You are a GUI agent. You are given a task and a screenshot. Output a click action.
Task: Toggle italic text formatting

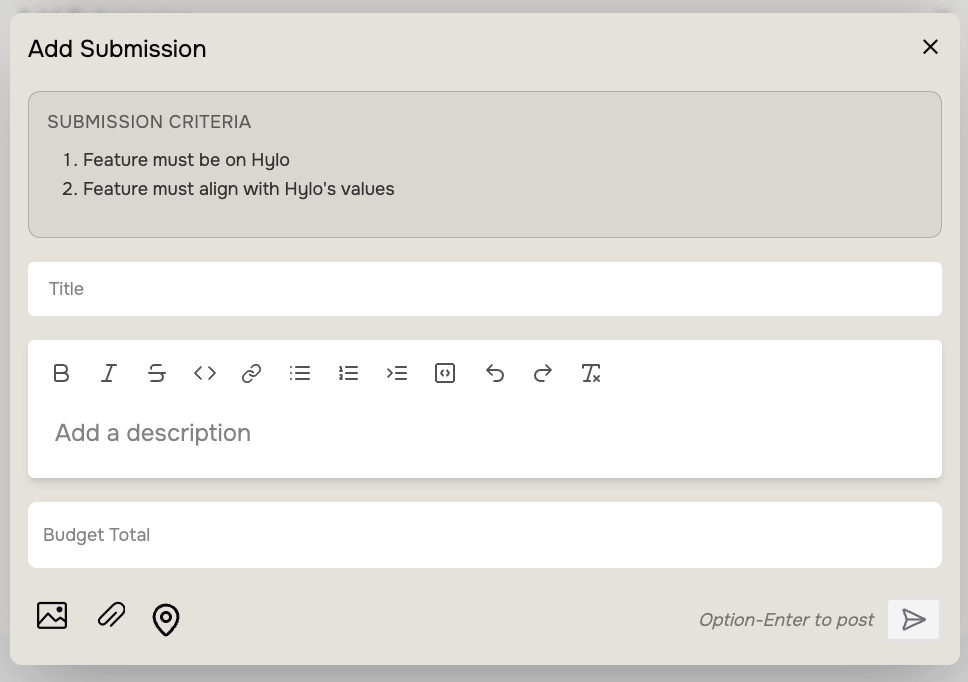point(109,373)
